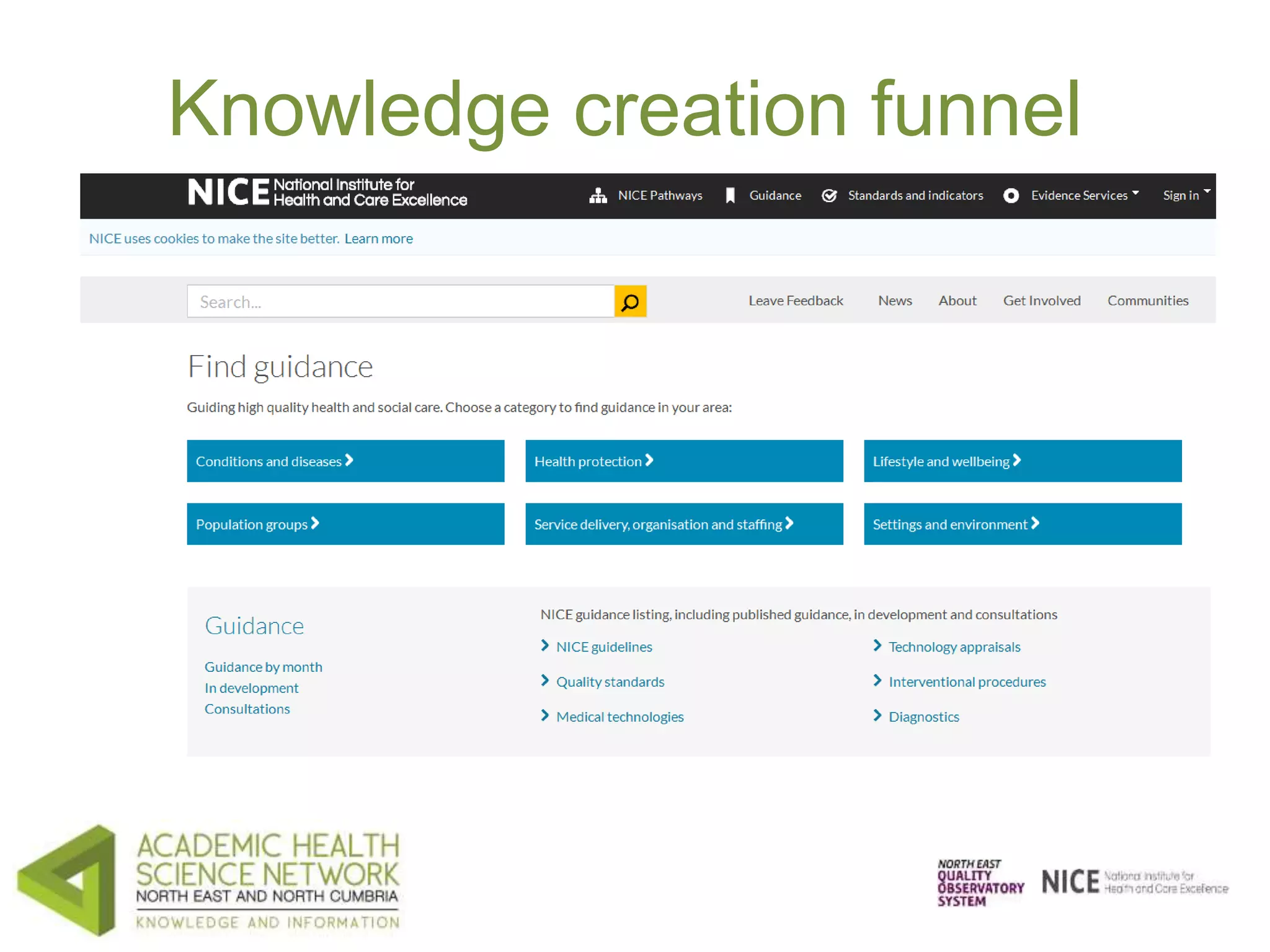This screenshot has height=952, width=1270.
Task: Open Diagnostics link
Action: 924,716
